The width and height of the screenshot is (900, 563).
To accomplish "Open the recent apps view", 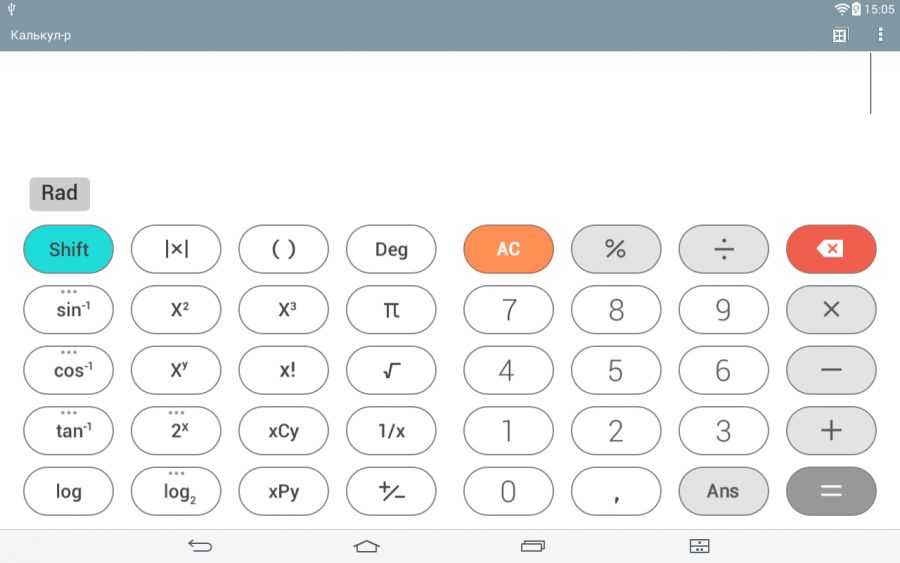I will (x=533, y=546).
